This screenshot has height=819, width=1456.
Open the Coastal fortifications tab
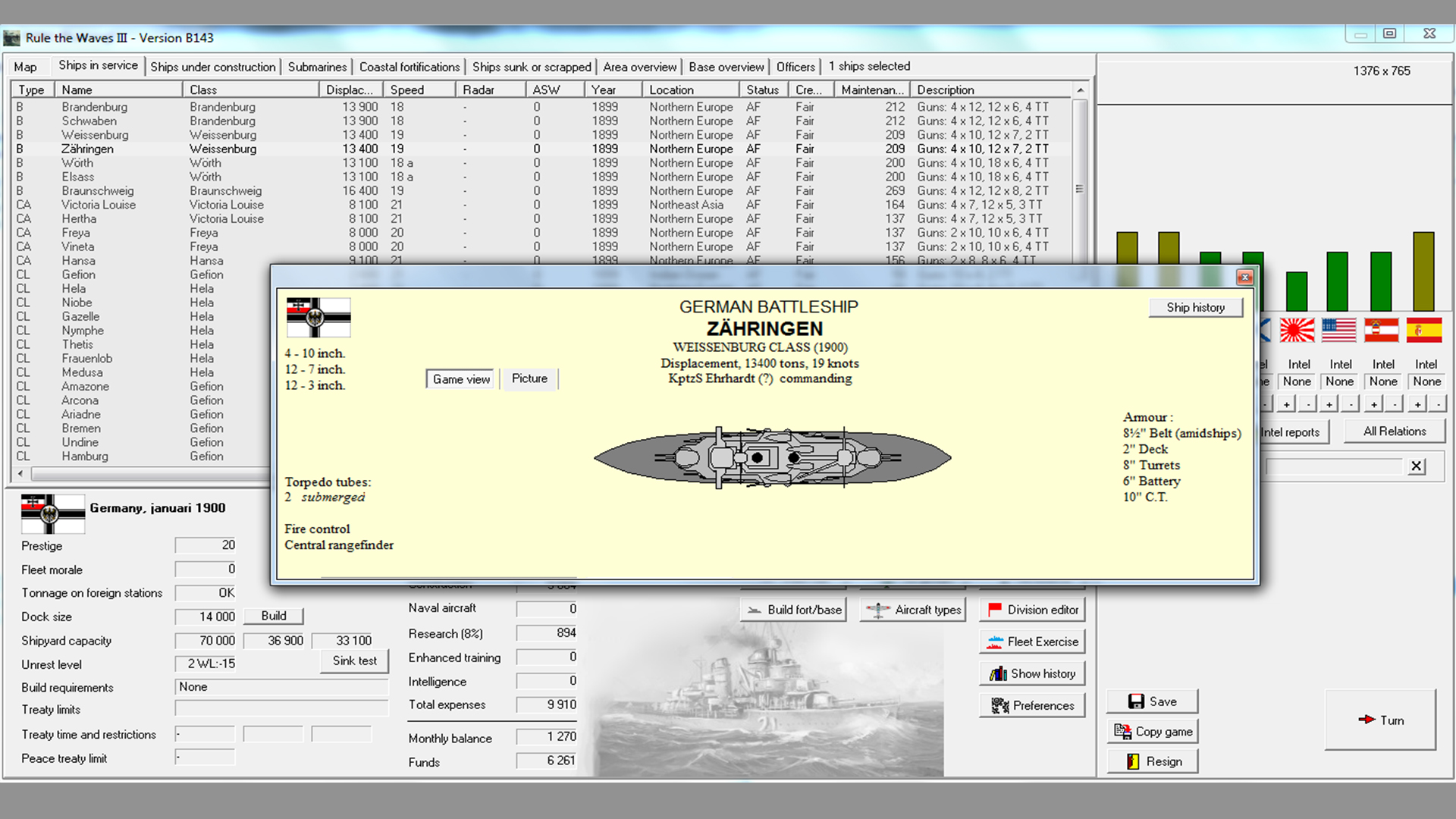click(409, 67)
